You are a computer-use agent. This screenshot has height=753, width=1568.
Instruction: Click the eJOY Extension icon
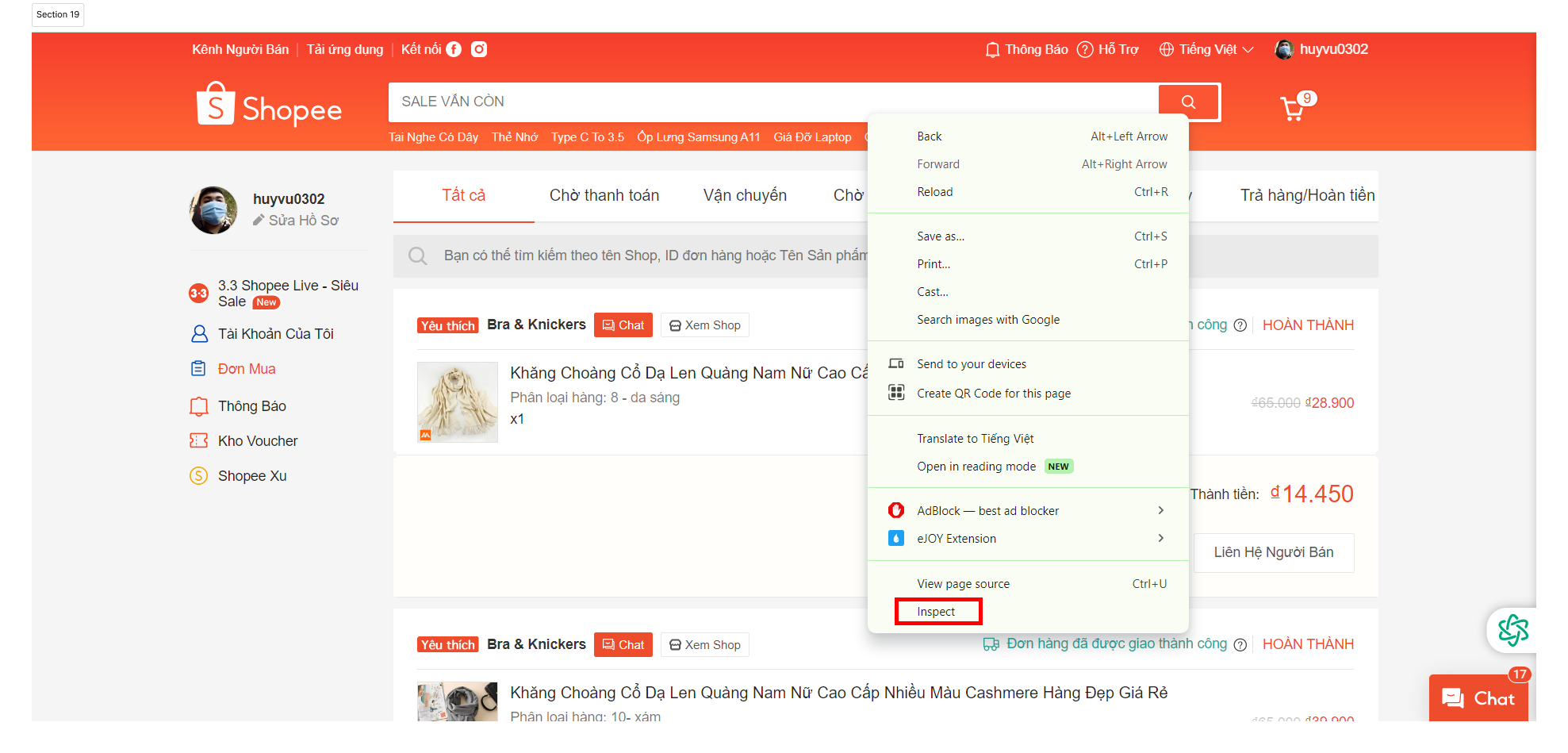896,538
